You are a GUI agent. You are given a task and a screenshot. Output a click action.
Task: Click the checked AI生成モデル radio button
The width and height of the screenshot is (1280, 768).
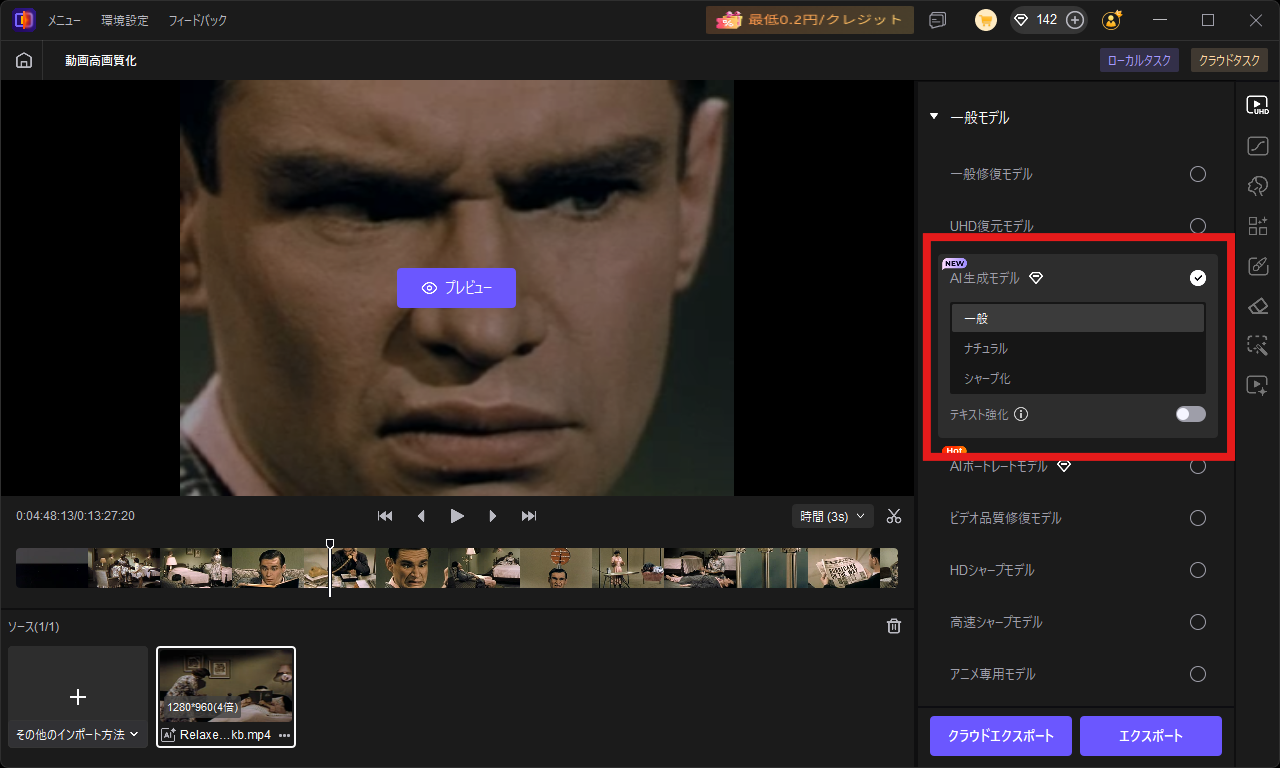click(1198, 278)
